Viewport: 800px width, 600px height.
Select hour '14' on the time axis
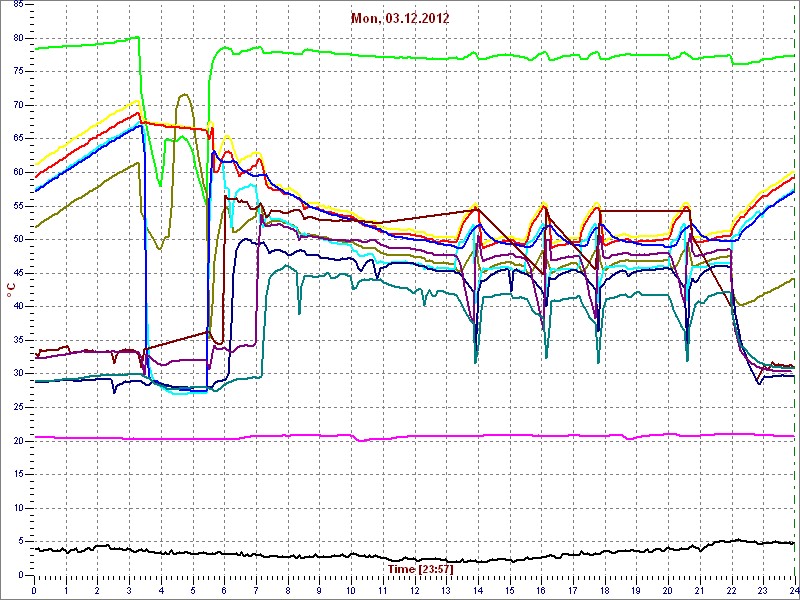[x=478, y=589]
